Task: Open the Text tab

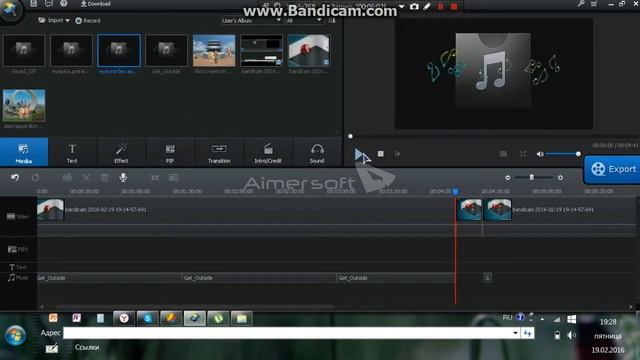Action: click(72, 152)
